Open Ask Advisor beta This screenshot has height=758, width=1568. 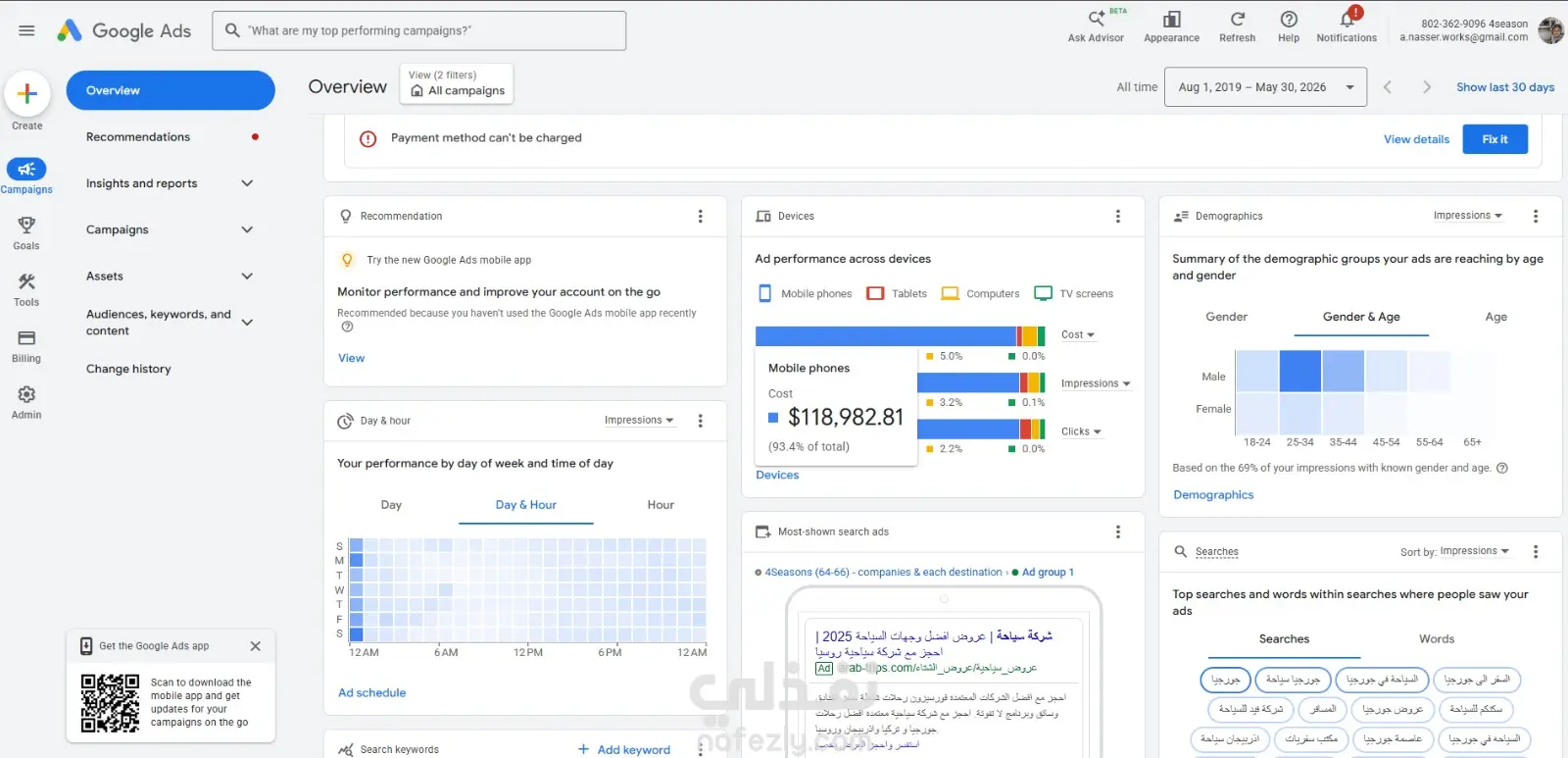tap(1096, 26)
